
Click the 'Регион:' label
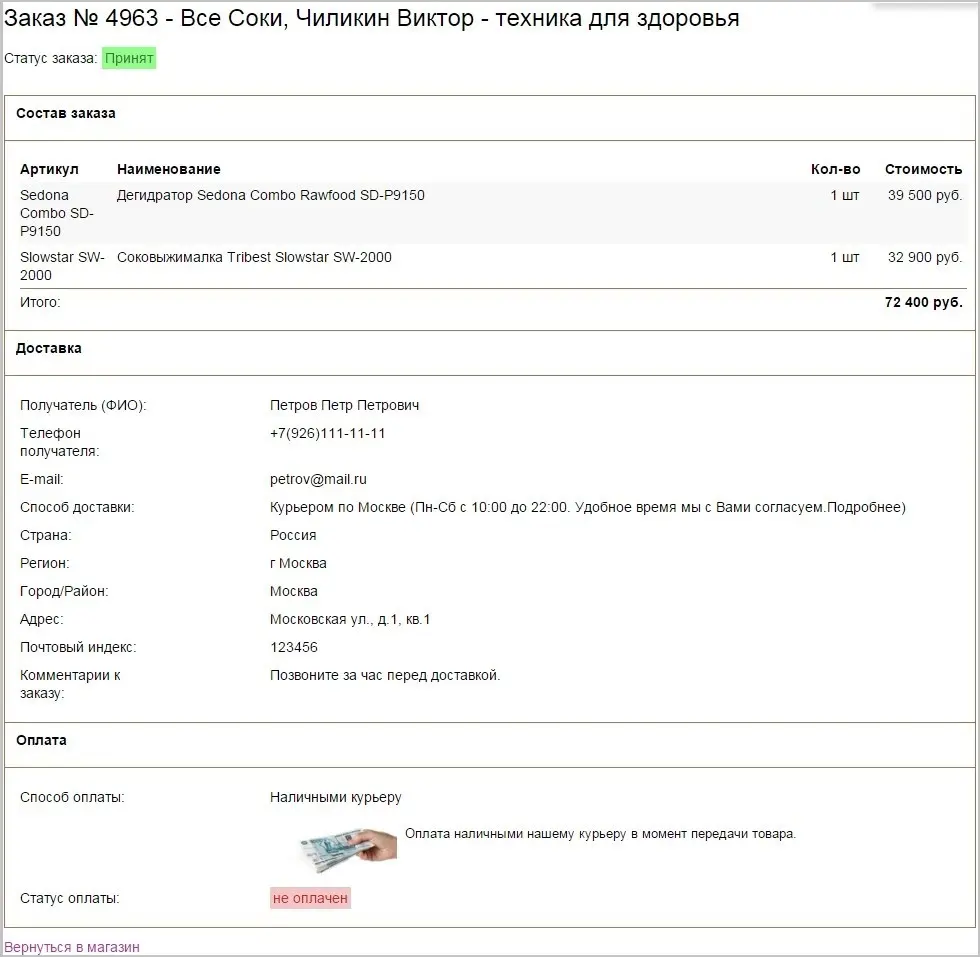coord(44,563)
